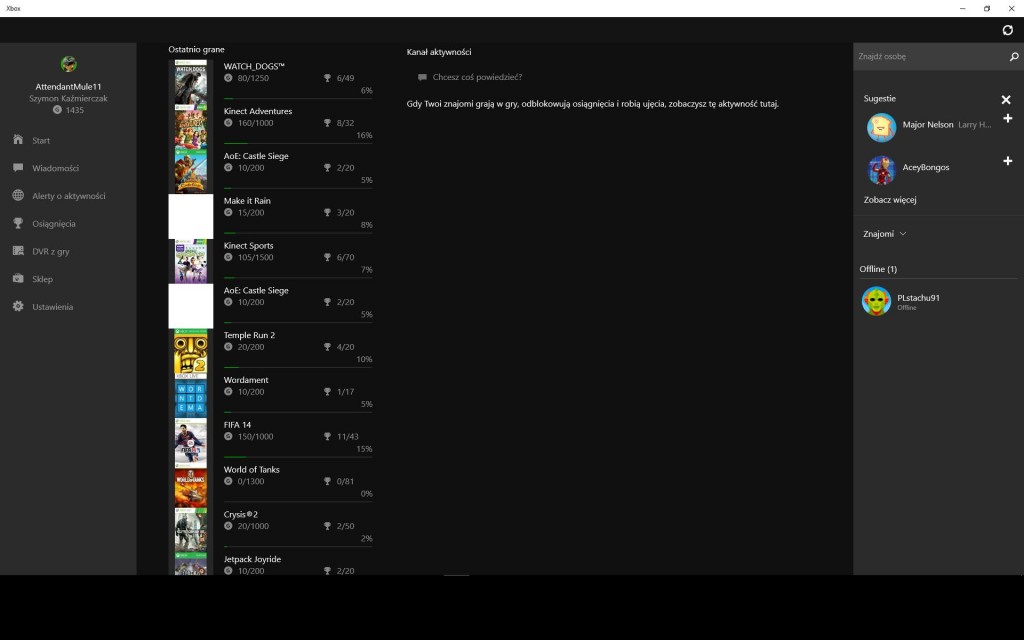Click the refresh icon in top bar
This screenshot has width=1024, height=640.
click(x=1008, y=30)
